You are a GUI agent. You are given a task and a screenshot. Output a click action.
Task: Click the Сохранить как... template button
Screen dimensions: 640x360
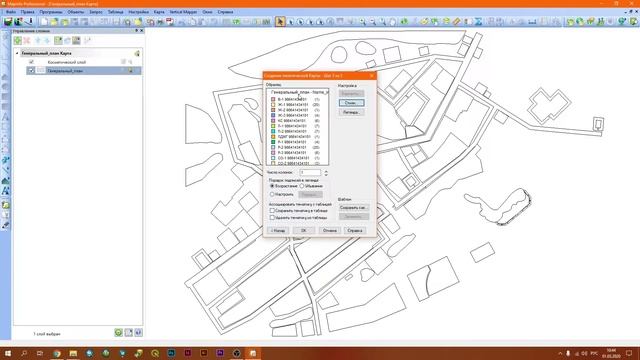click(353, 208)
